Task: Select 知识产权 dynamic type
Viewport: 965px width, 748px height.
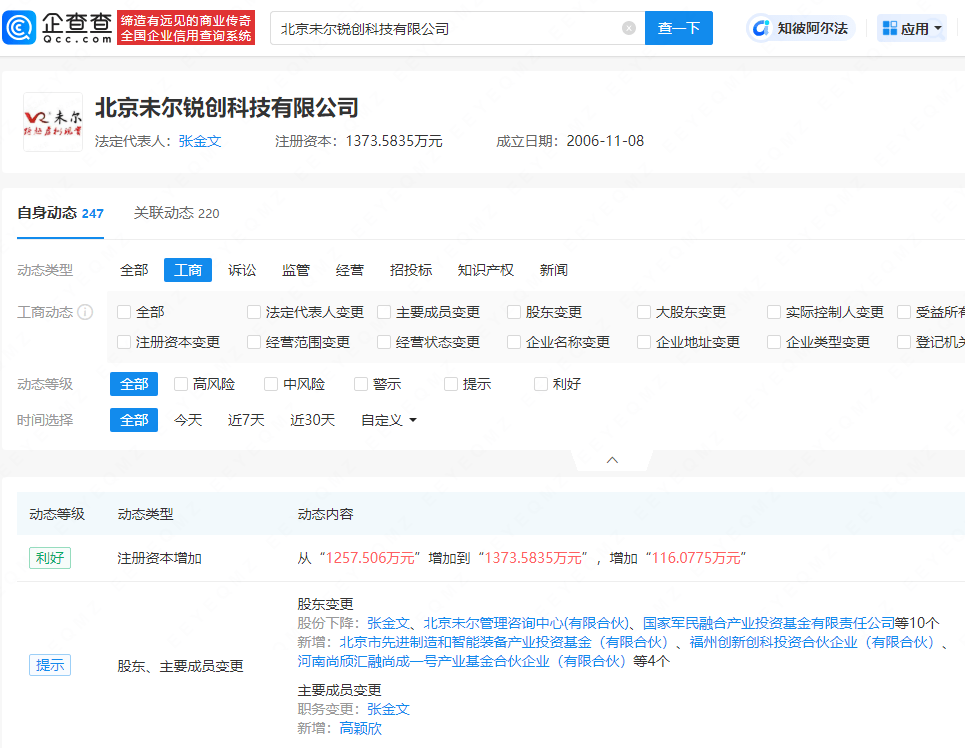Action: (486, 270)
